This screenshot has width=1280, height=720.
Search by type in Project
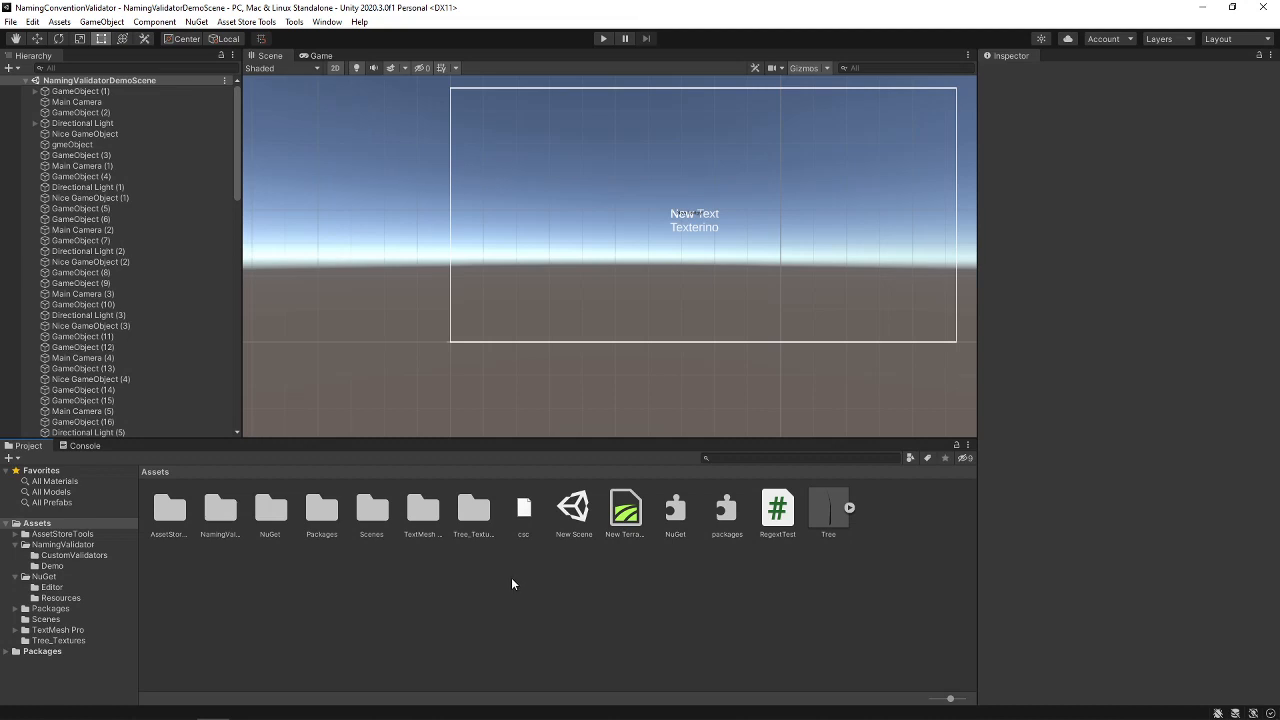click(910, 458)
